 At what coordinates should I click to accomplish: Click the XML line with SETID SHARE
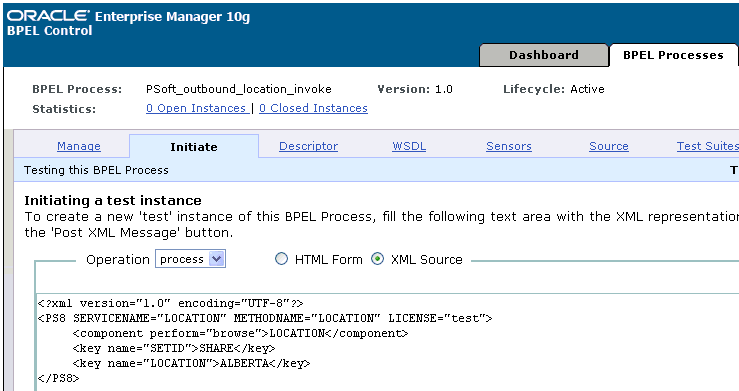173,349
